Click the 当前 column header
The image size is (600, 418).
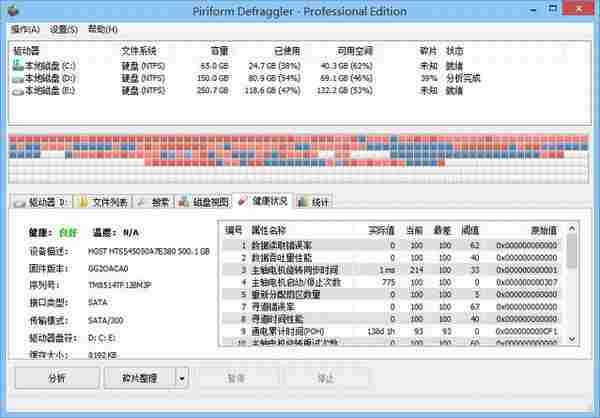(x=414, y=230)
